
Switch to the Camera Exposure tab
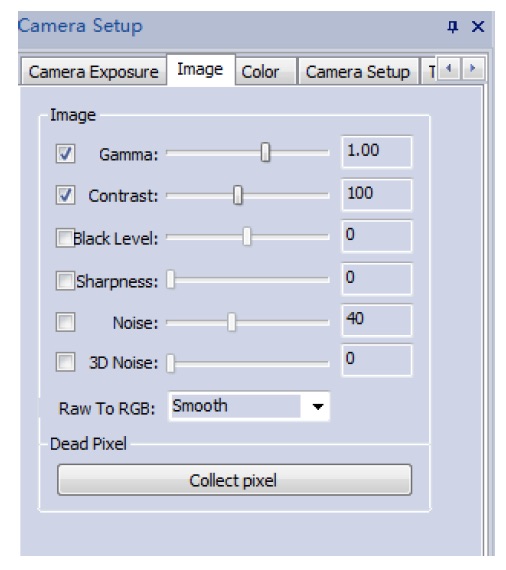click(x=93, y=72)
